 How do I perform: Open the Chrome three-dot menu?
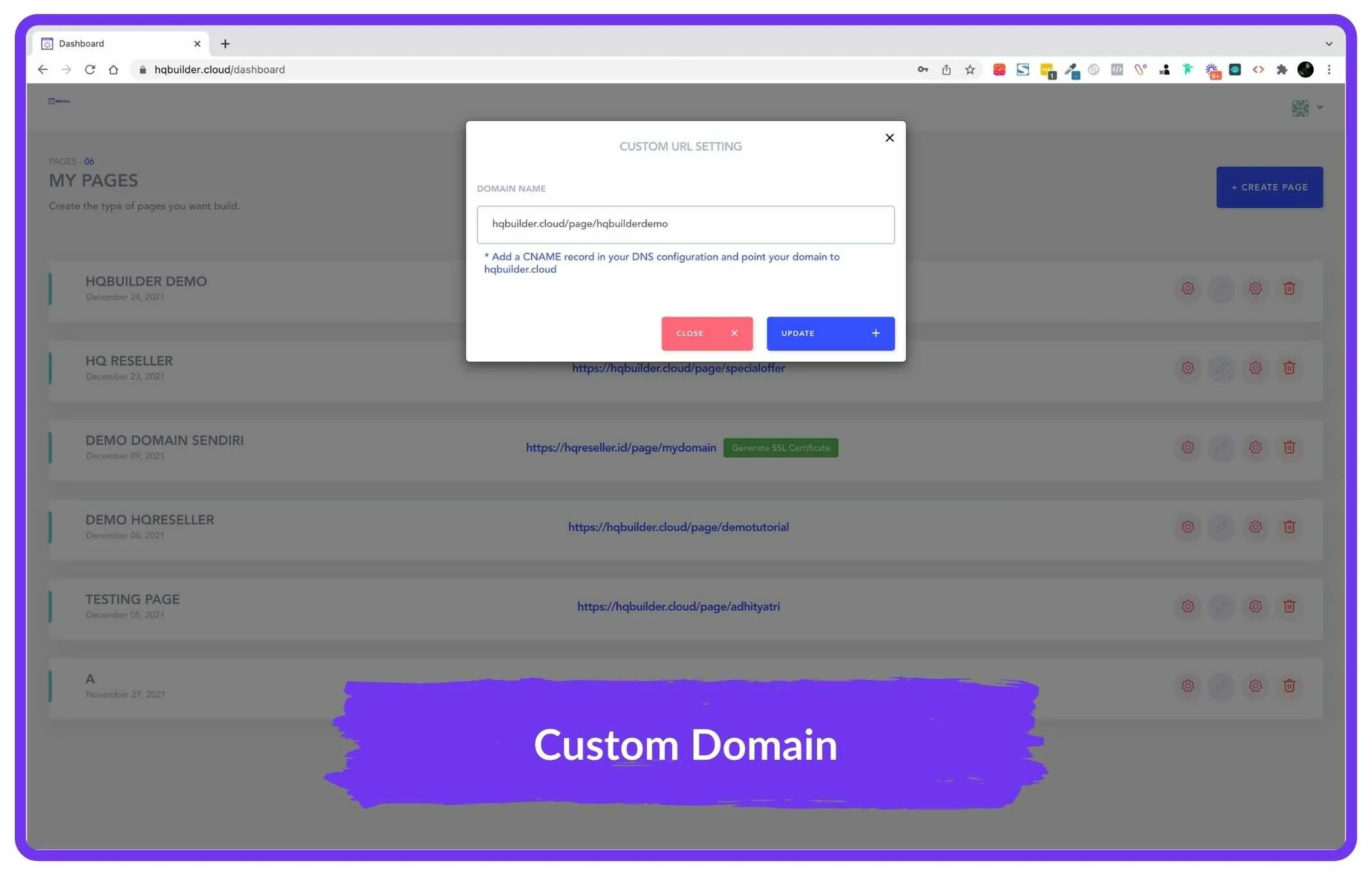(x=1329, y=70)
